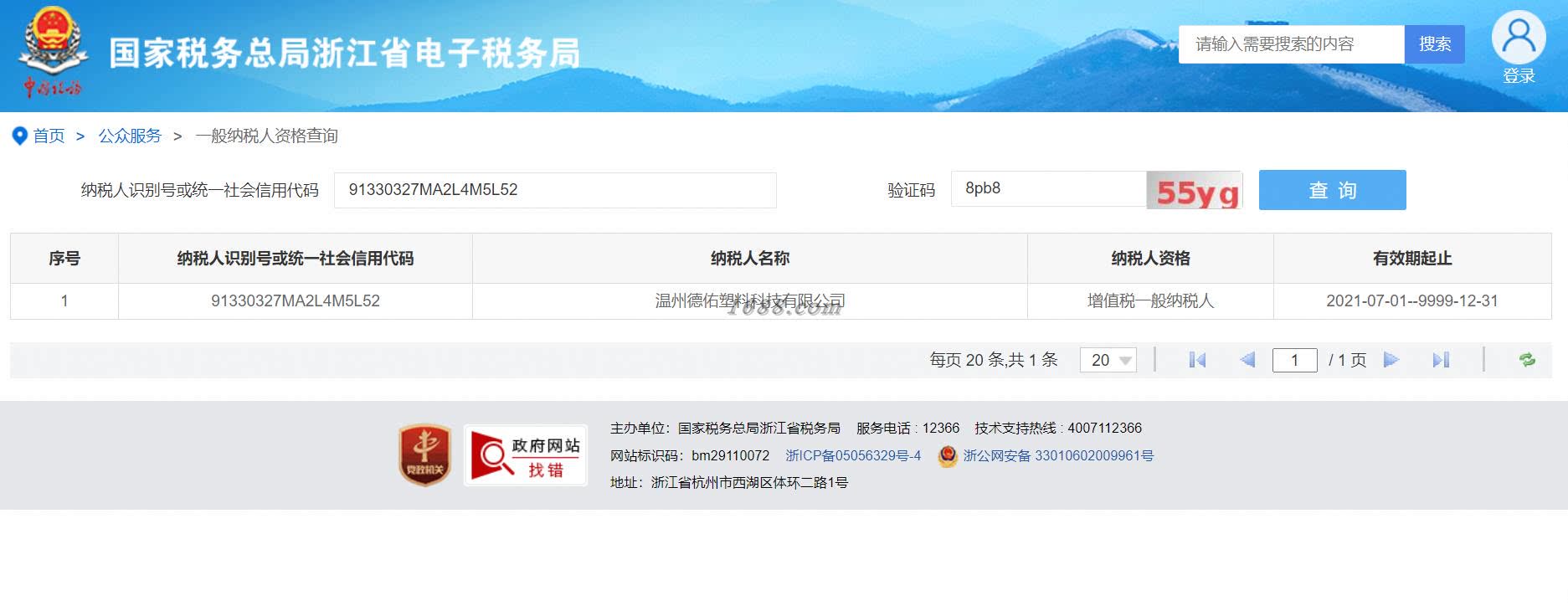This screenshot has width=1568, height=611.
Task: Click the 验证码 field label
Action: [911, 190]
